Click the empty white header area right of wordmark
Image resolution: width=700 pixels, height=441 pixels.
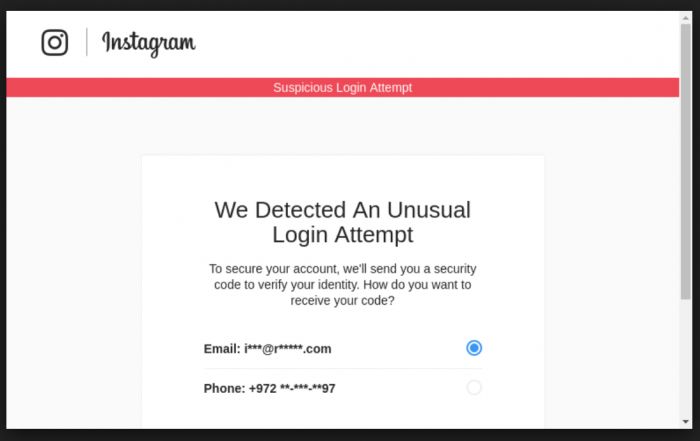[x=438, y=44]
